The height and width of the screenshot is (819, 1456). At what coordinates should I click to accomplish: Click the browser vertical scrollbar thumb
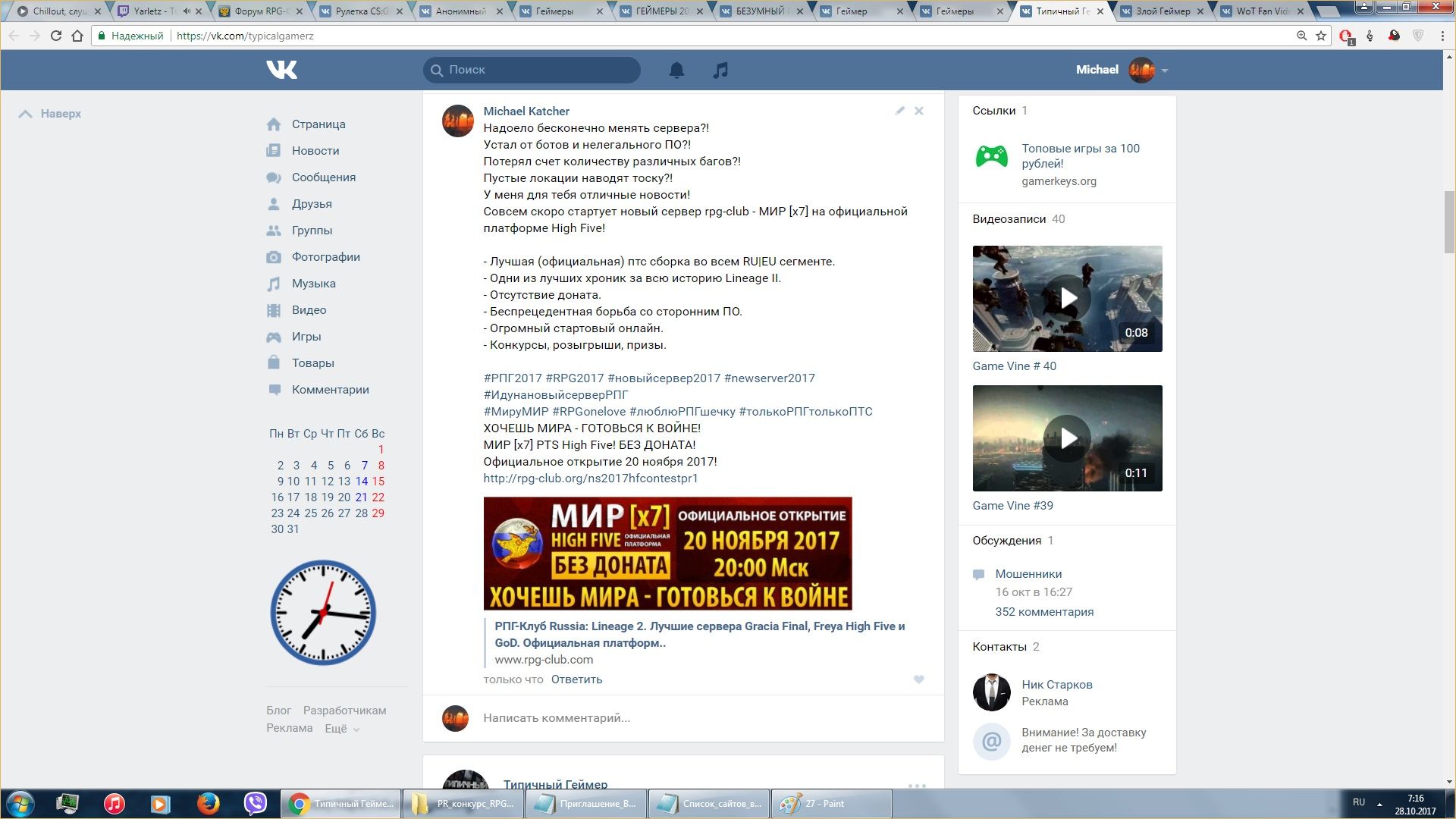(1449, 221)
